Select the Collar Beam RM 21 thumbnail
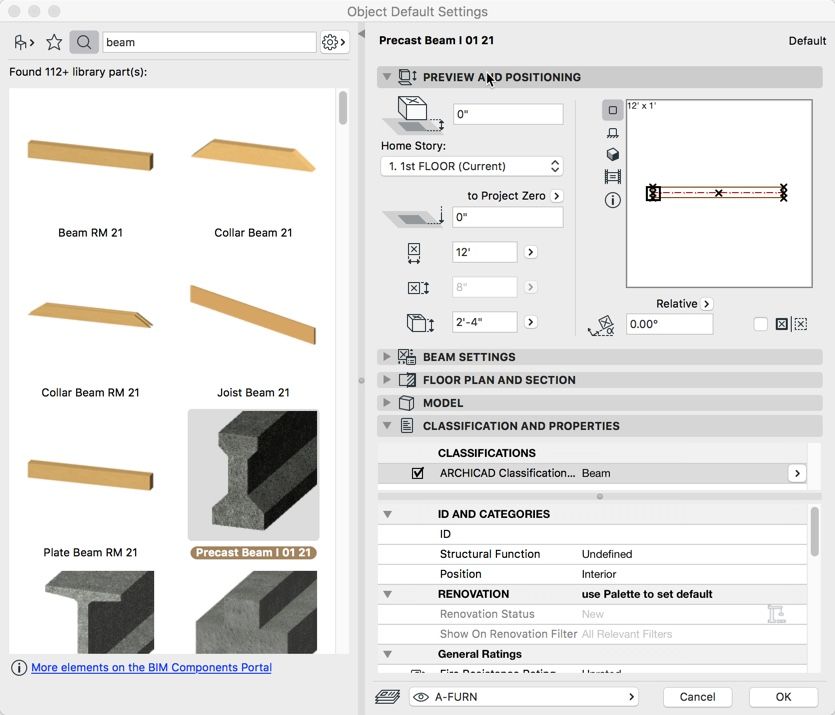835x715 pixels. 91,315
